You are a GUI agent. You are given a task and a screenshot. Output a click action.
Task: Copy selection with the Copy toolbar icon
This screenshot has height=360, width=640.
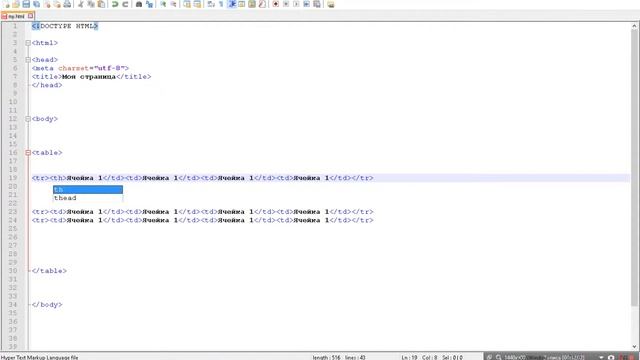(x=91, y=4)
